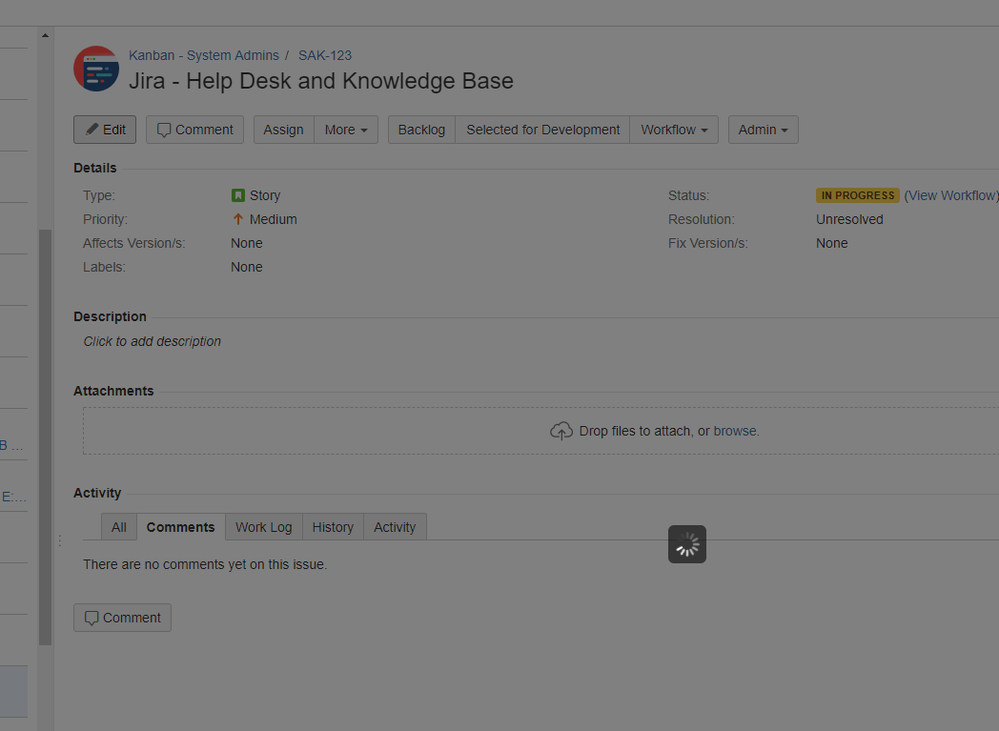Click the scroll up arrow in sidebar
The width and height of the screenshot is (999, 731).
click(x=45, y=35)
